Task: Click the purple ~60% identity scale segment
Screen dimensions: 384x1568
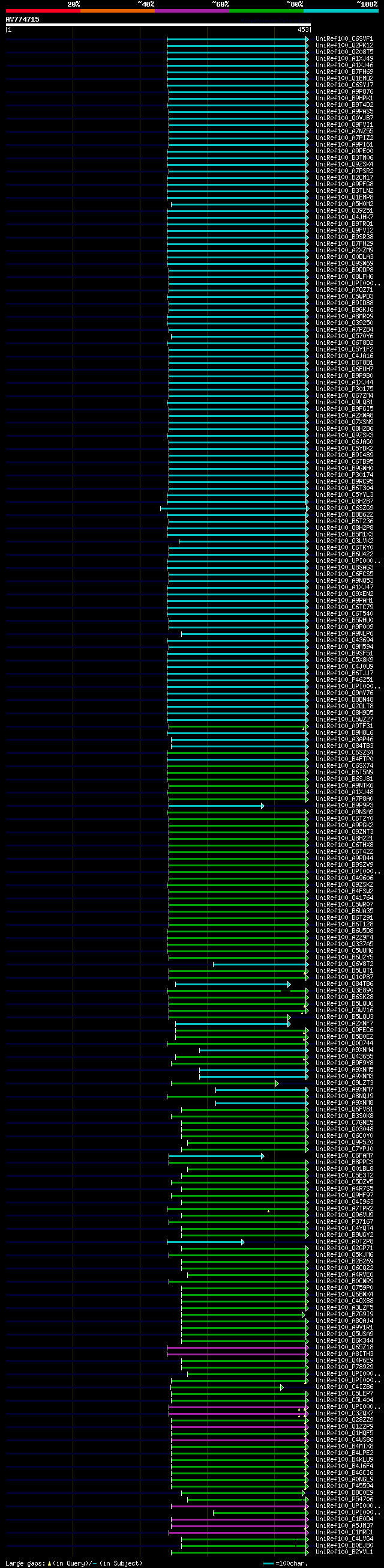Action: (192, 11)
